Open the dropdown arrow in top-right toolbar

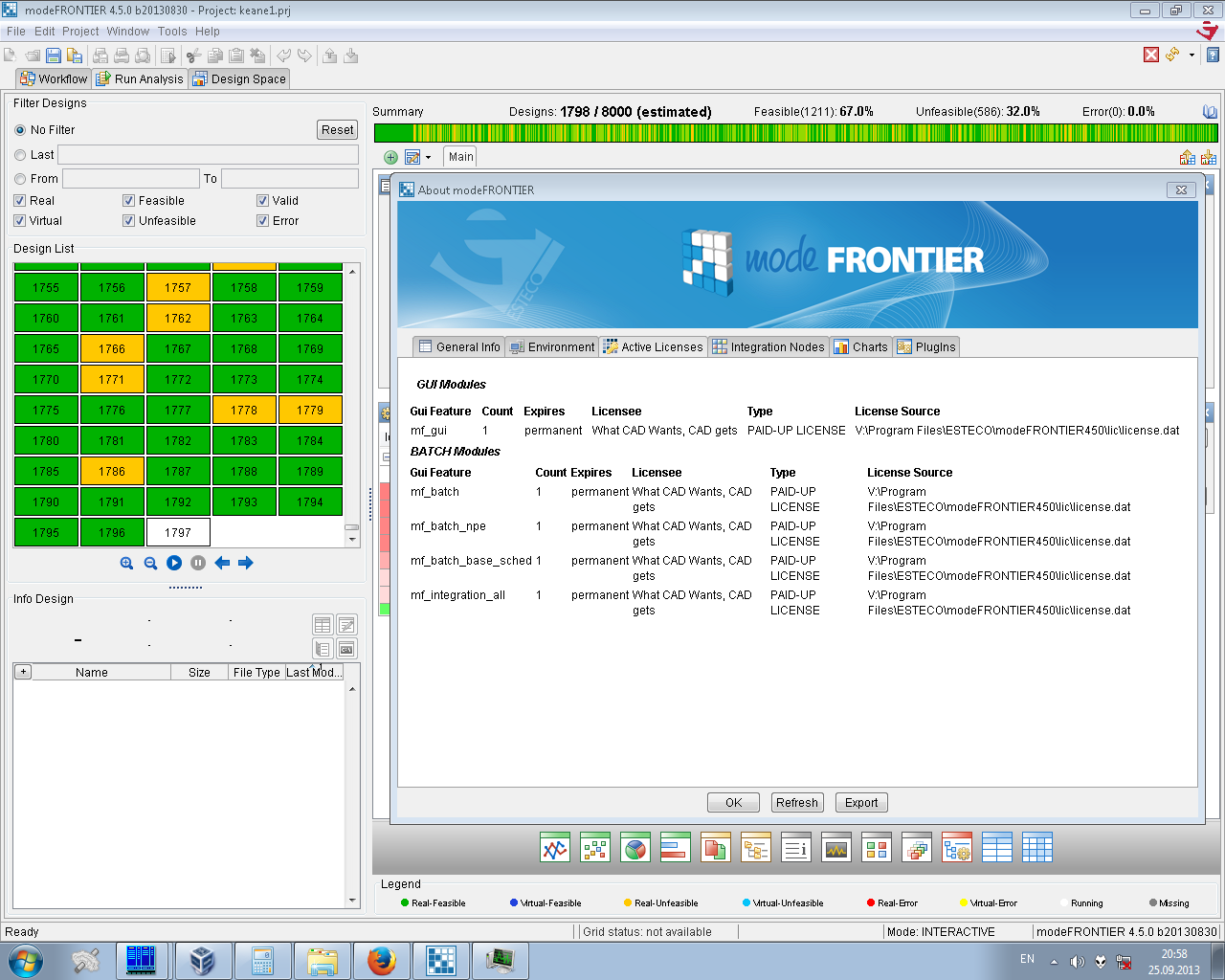(1192, 56)
